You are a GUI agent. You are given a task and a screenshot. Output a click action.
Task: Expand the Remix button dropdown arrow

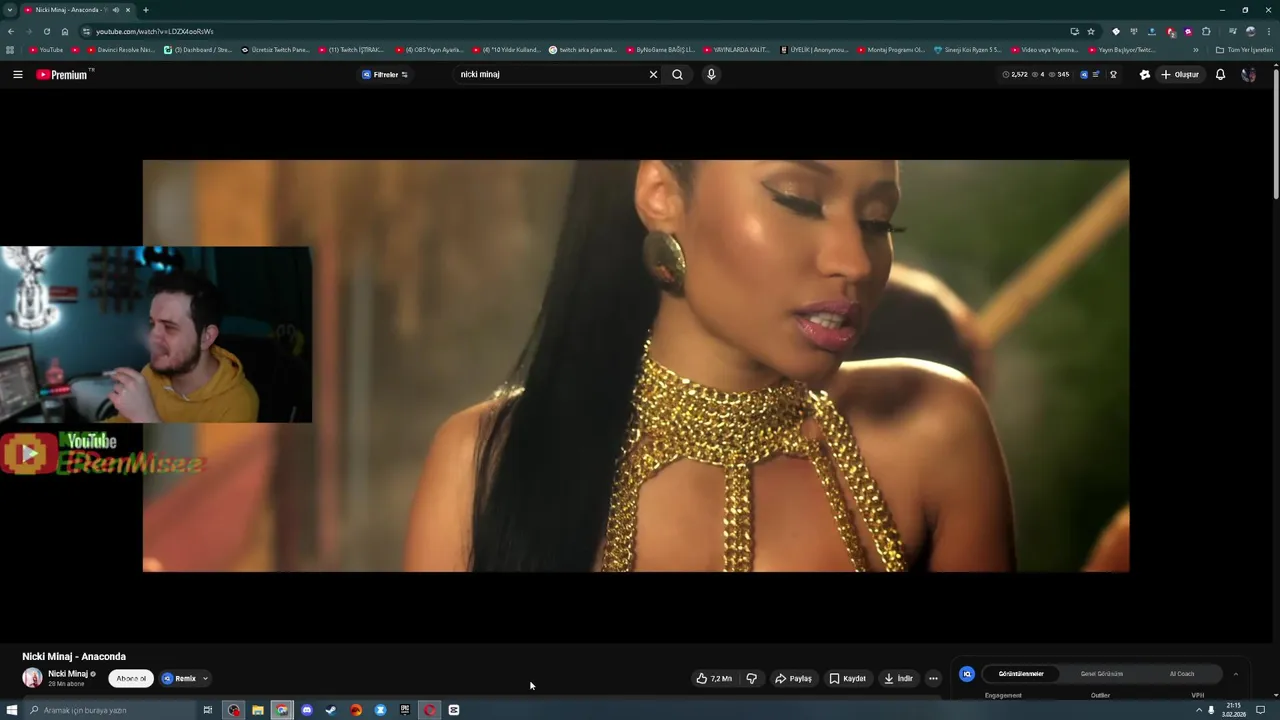pyautogui.click(x=205, y=678)
